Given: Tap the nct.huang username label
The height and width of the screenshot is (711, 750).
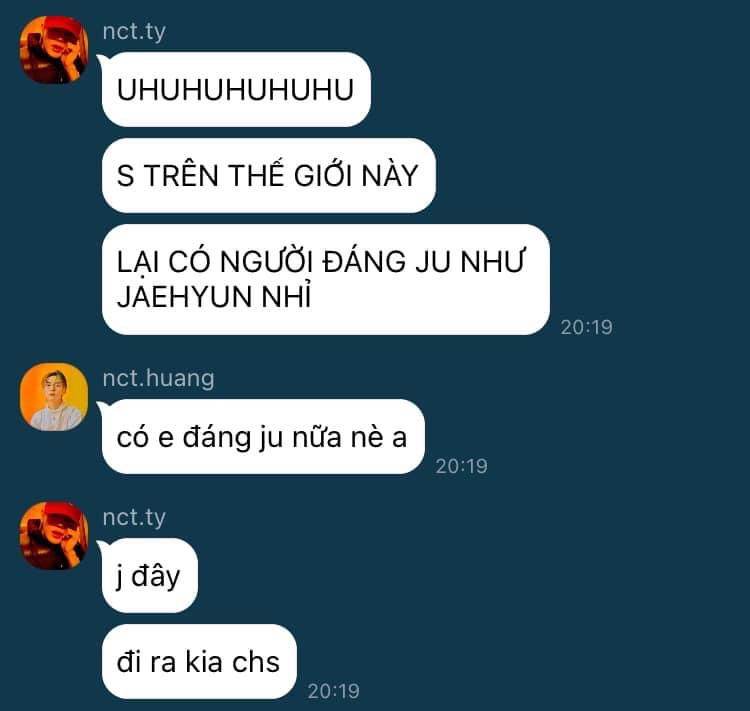Looking at the screenshot, I should tap(158, 378).
